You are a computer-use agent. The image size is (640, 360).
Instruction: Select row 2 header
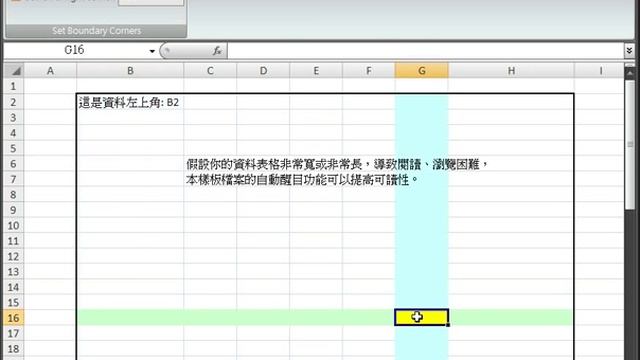click(13, 102)
